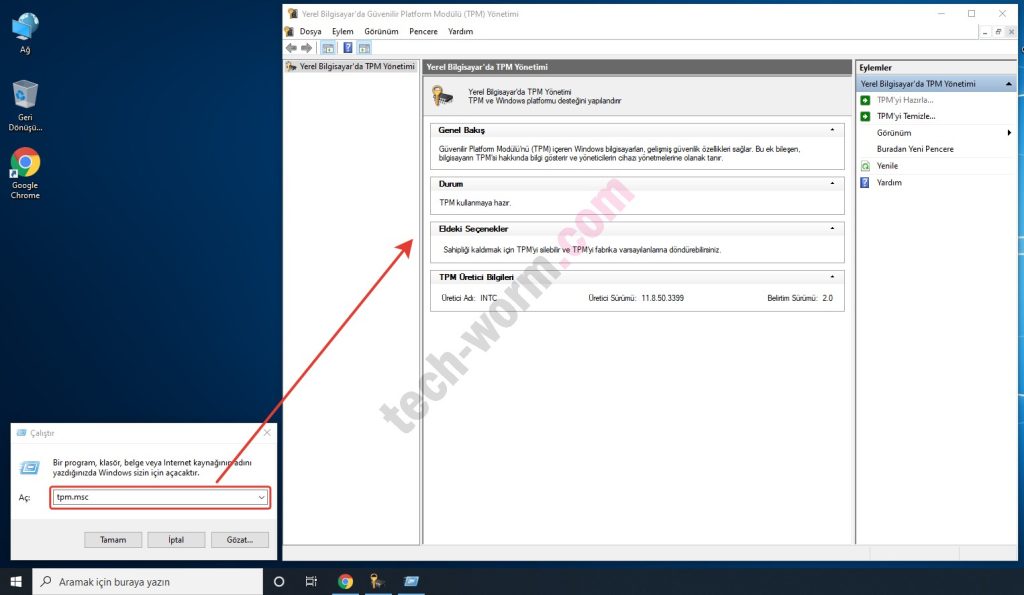The height and width of the screenshot is (595, 1024).
Task: Toggle the action pane toolbar icon
Action: [x=364, y=48]
